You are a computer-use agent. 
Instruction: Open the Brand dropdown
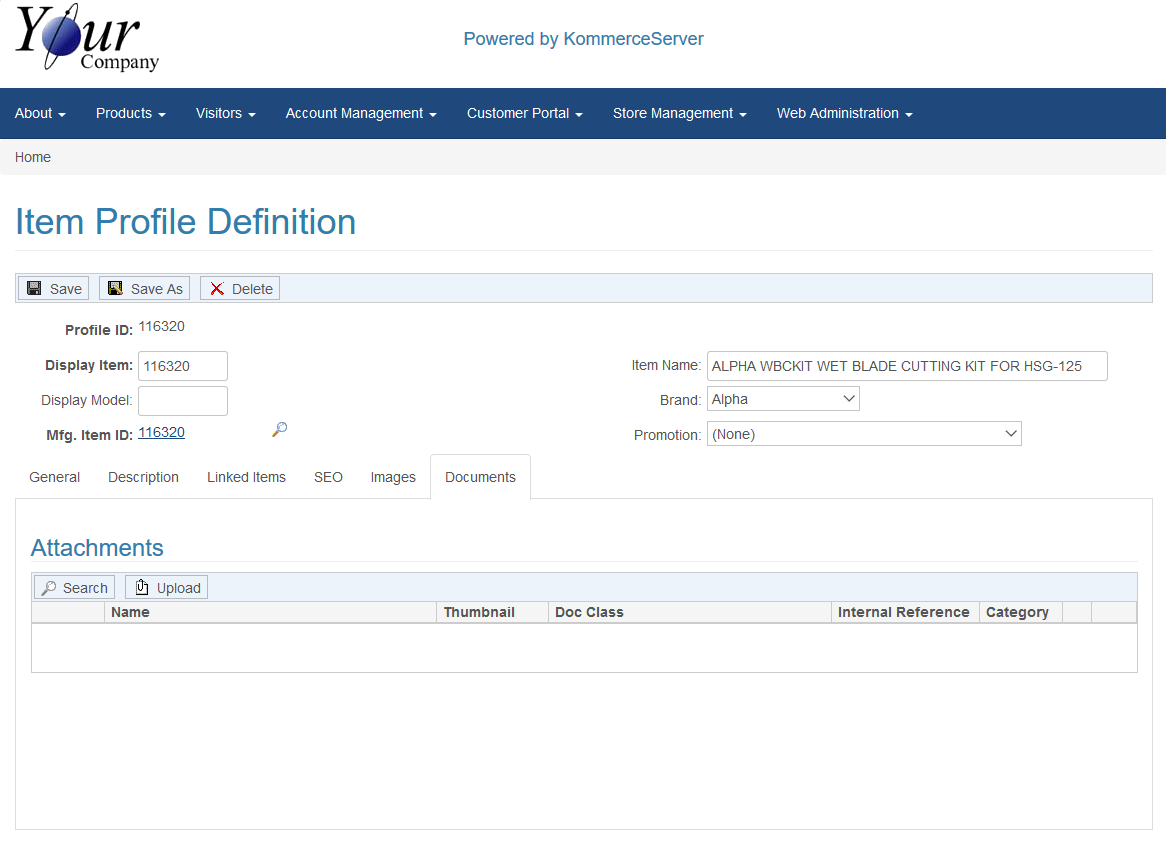tap(783, 399)
